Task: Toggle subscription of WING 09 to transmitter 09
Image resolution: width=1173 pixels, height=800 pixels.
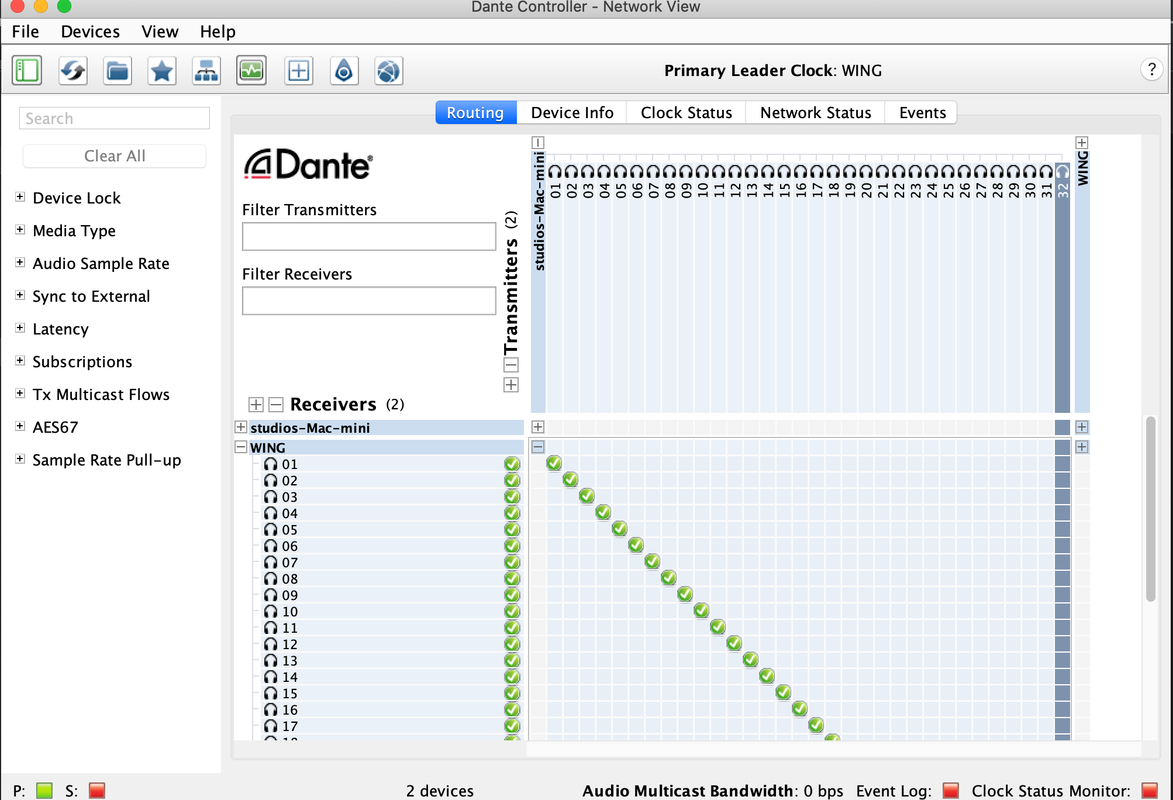Action: click(x=684, y=594)
